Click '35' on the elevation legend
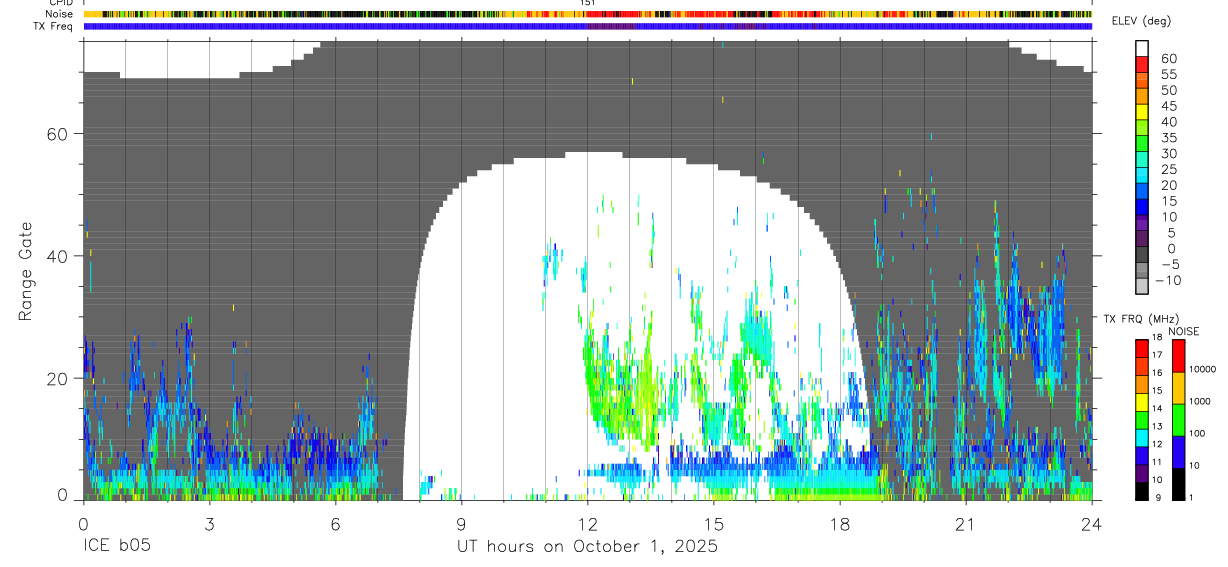Screen dimensions: 1228x567 [1168, 138]
